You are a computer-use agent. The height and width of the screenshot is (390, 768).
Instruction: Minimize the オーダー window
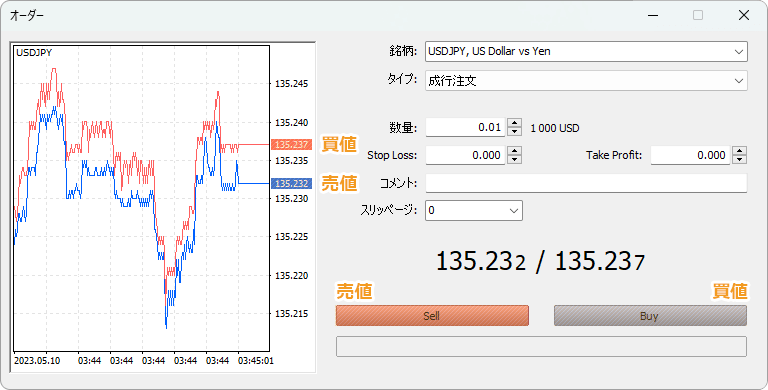pos(653,15)
